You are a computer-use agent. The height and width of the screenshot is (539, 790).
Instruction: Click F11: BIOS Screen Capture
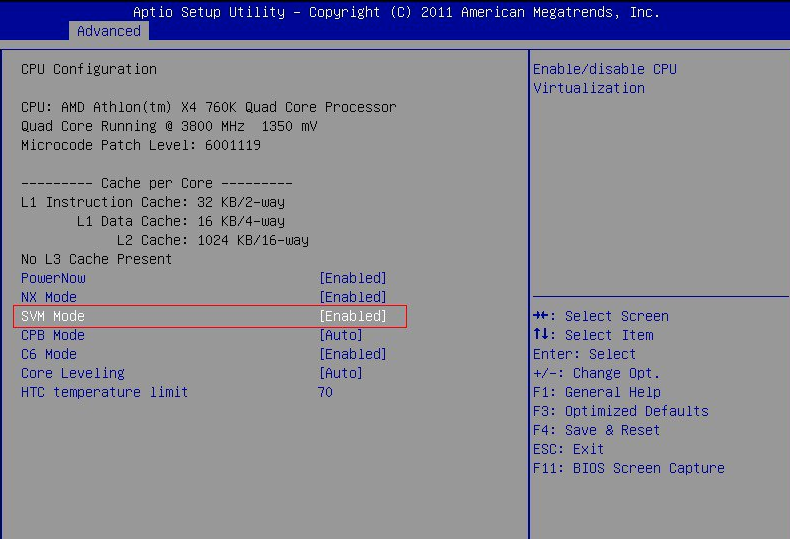(x=628, y=468)
